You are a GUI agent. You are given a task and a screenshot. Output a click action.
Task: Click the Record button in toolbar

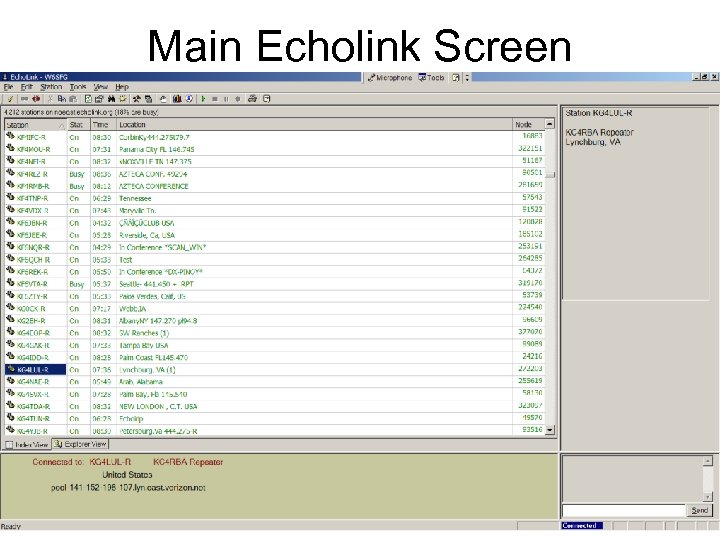237,99
